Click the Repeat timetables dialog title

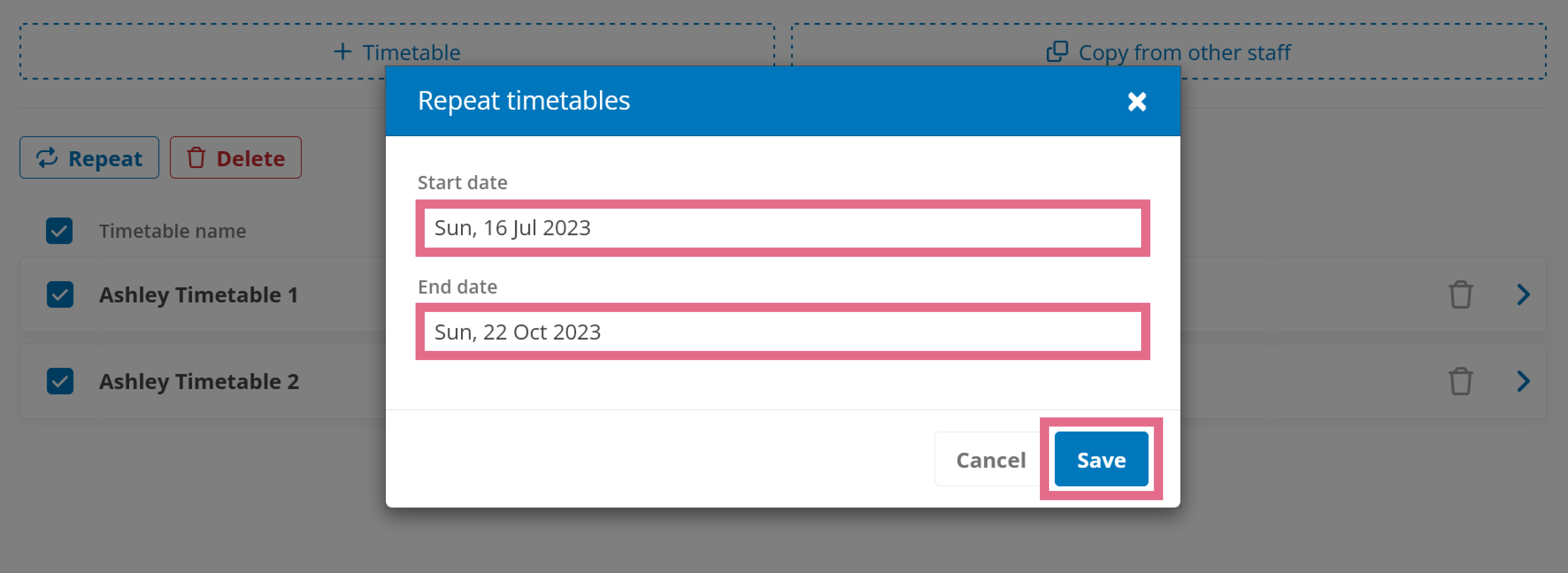click(523, 100)
